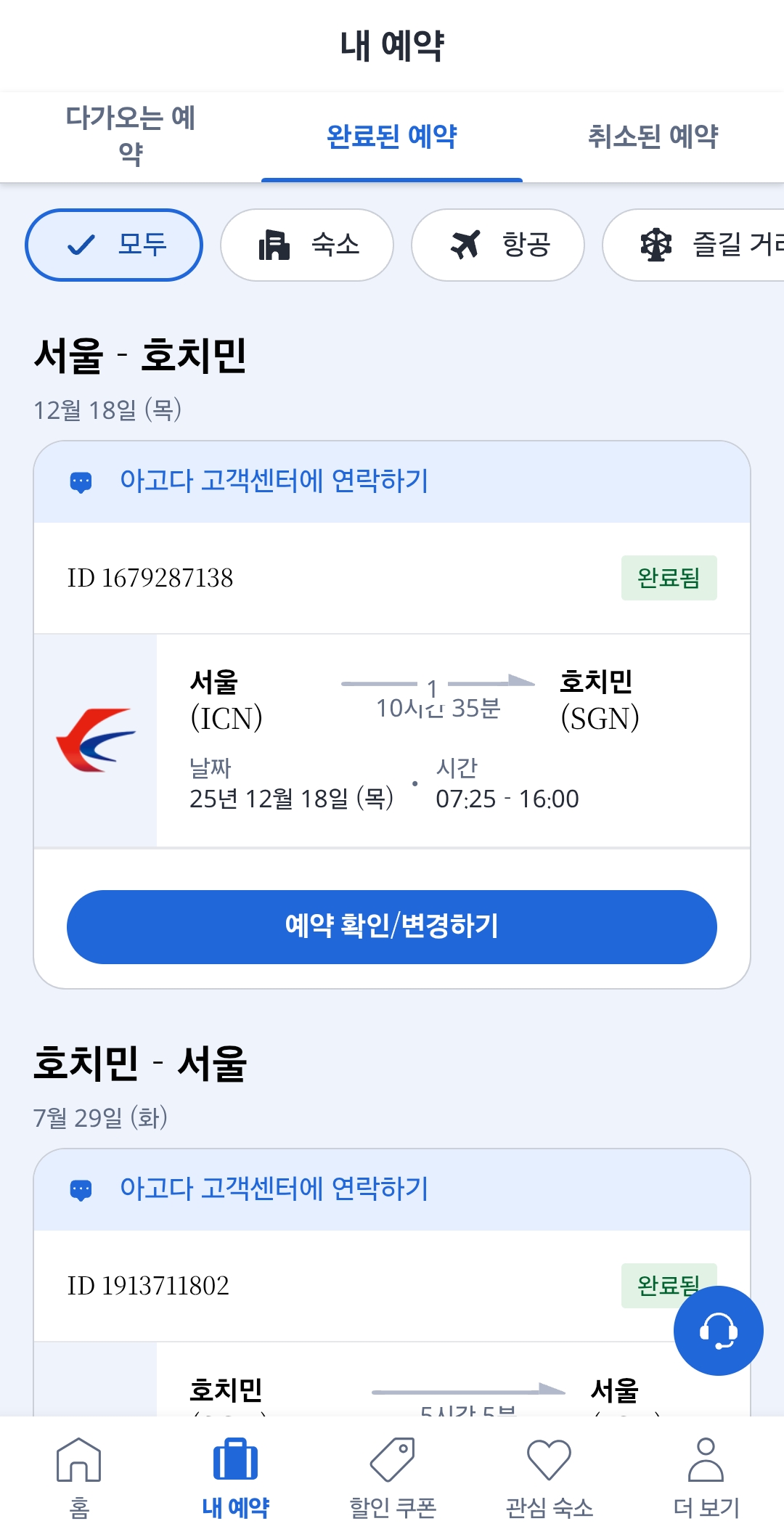Filter by 항공 flights chip
784x1529 pixels.
498,245
